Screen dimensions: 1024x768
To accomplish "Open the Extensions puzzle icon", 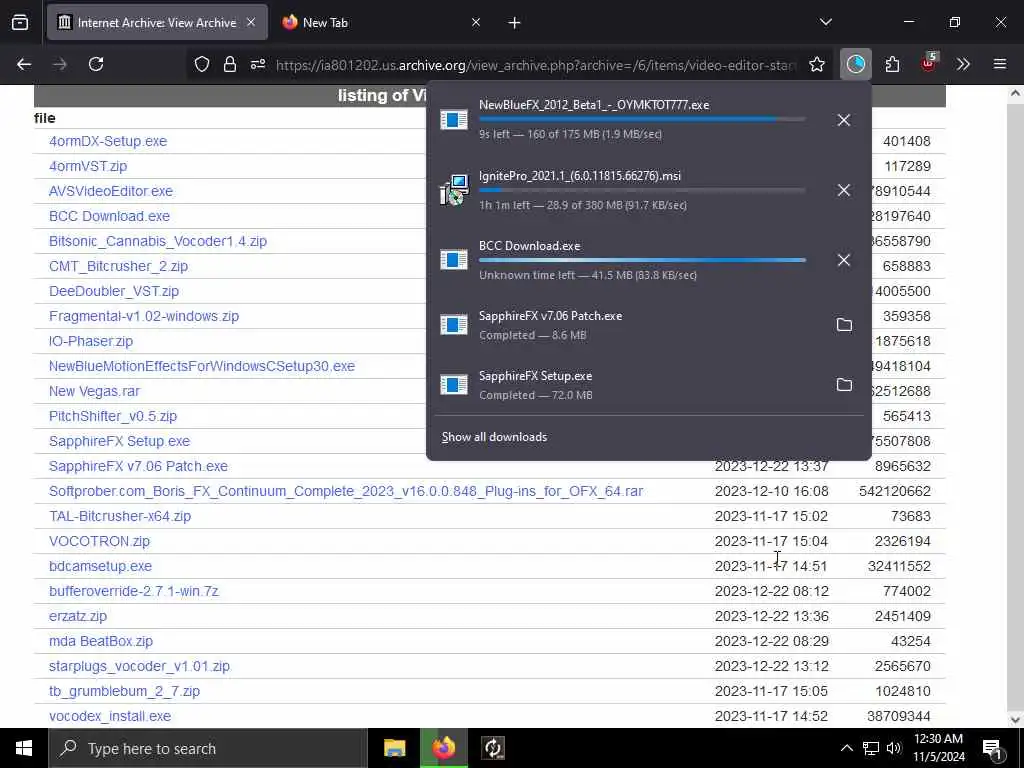I will point(892,64).
